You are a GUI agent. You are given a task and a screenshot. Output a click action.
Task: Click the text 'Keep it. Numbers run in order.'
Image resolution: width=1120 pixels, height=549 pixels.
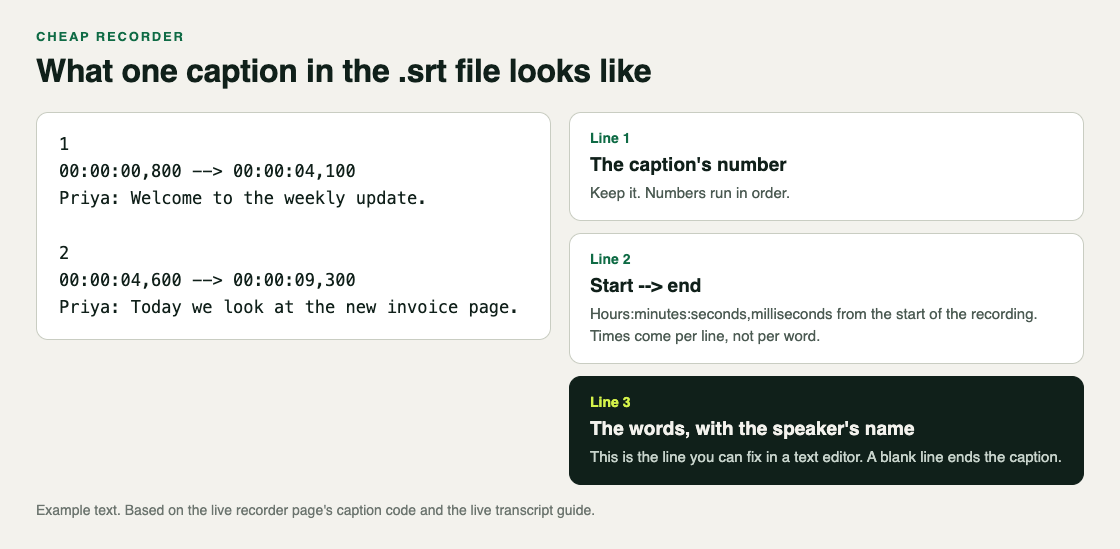click(x=690, y=193)
